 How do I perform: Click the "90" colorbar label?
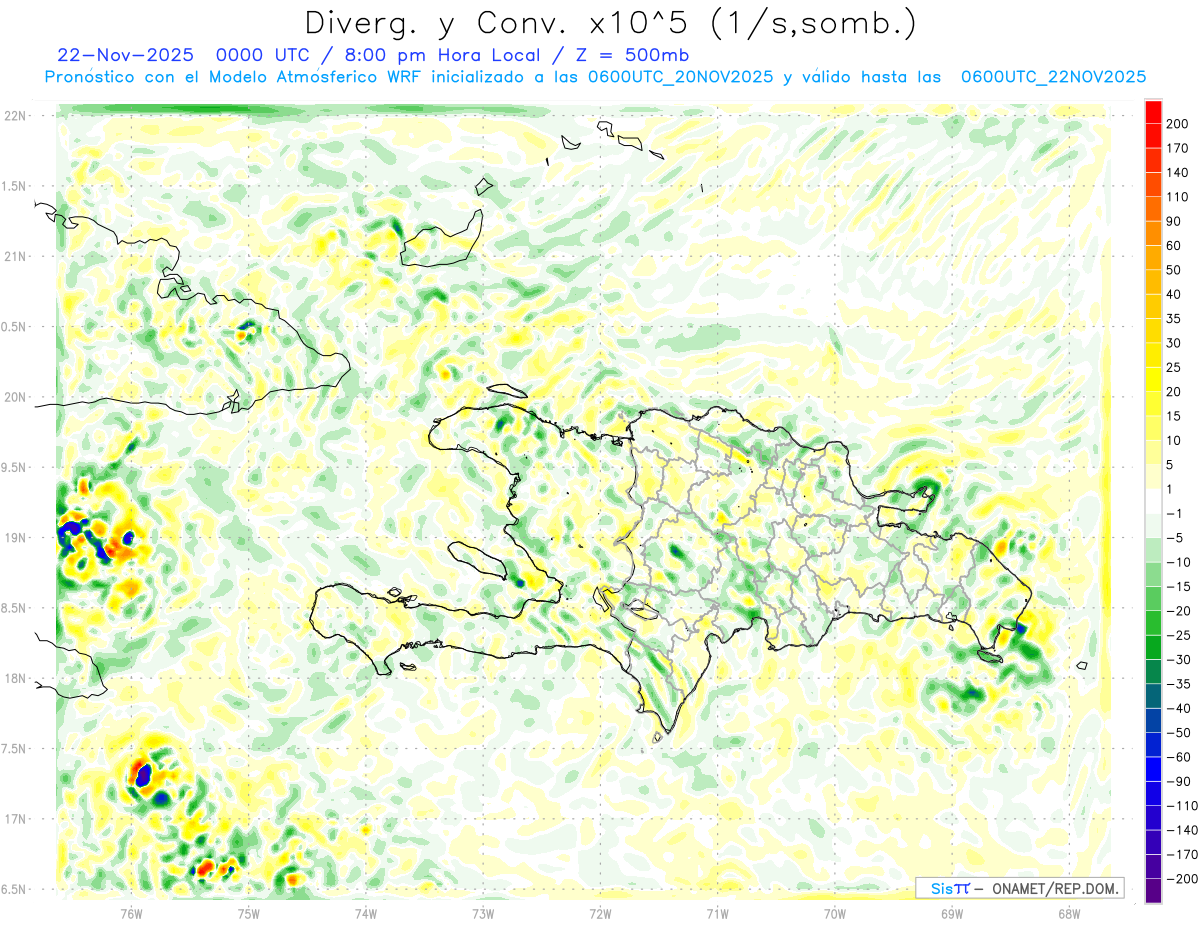pyautogui.click(x=1174, y=221)
